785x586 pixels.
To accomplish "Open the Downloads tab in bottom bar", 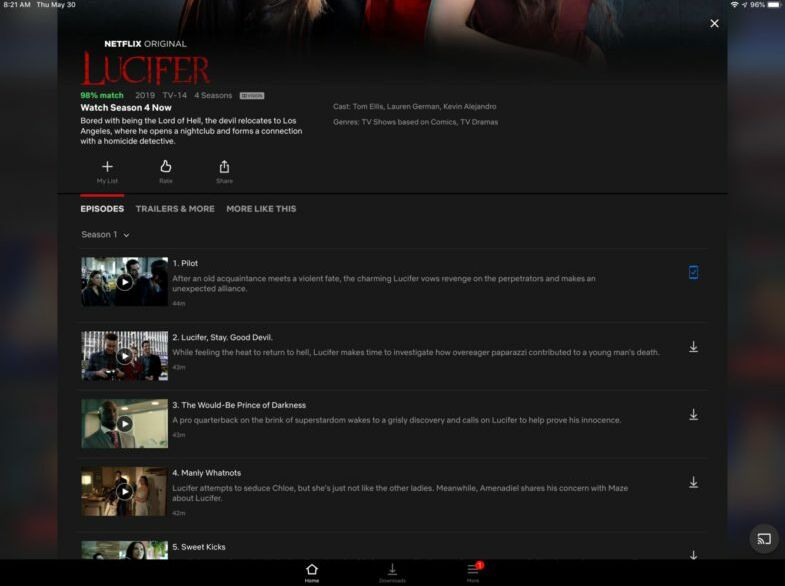I will click(392, 573).
